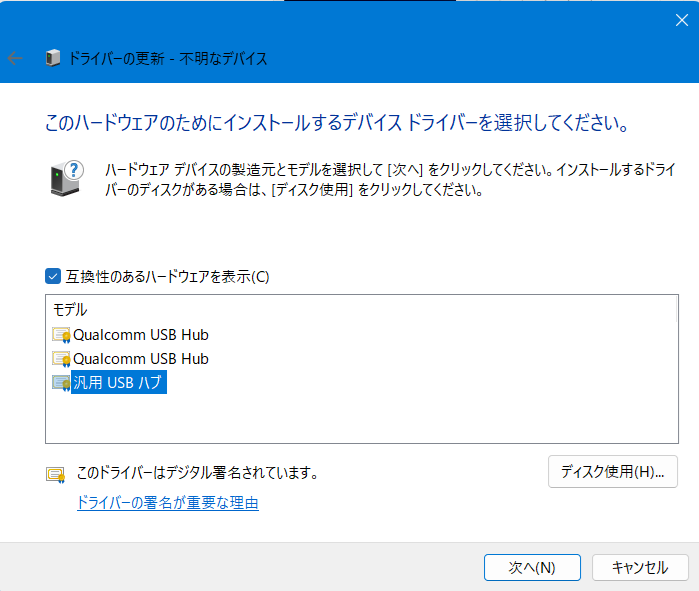
Task: Close the driver update dialog
Action: pyautogui.click(x=682, y=20)
